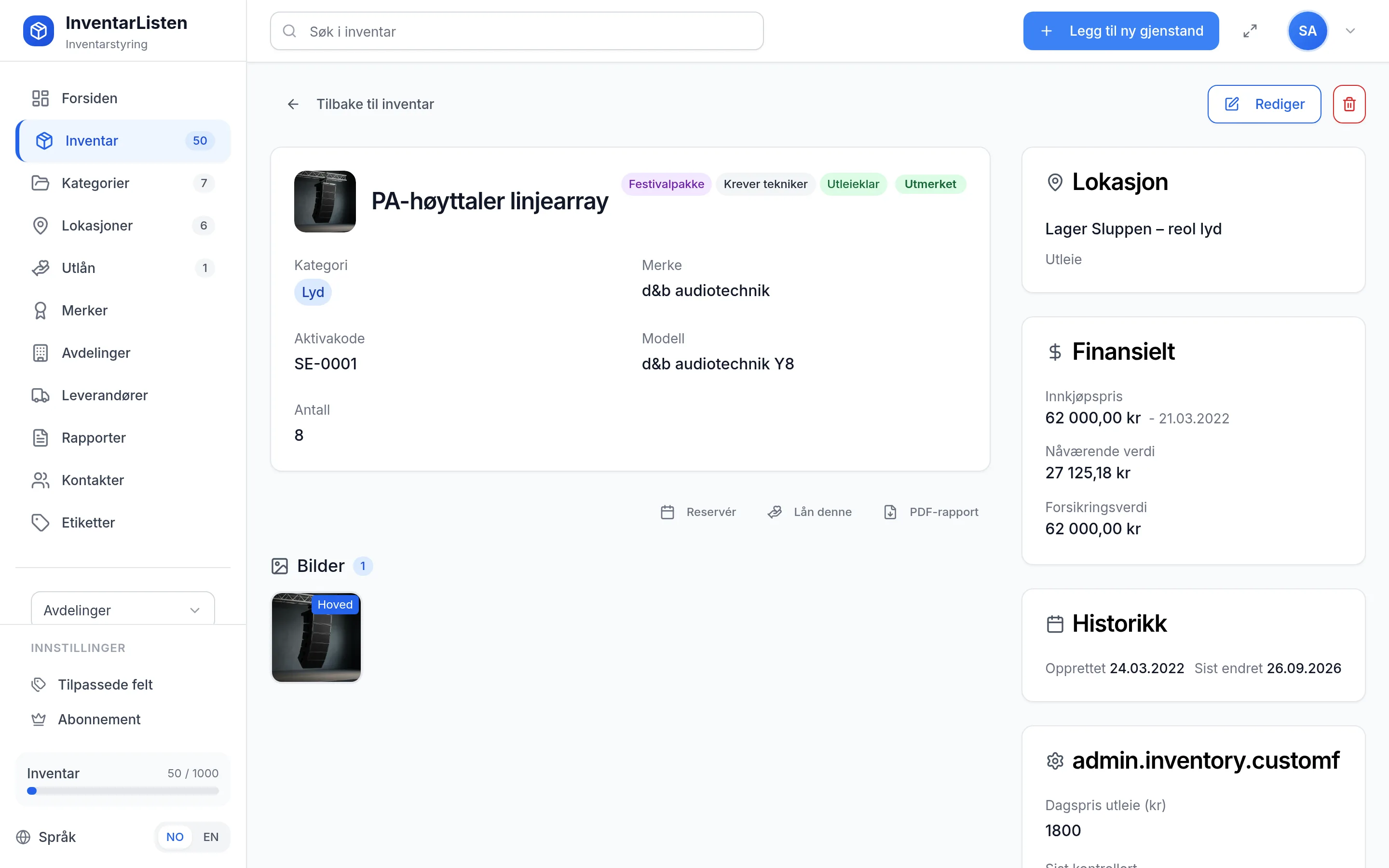Click the back arrow icon
Screen dimensions: 1389x868
(293, 104)
